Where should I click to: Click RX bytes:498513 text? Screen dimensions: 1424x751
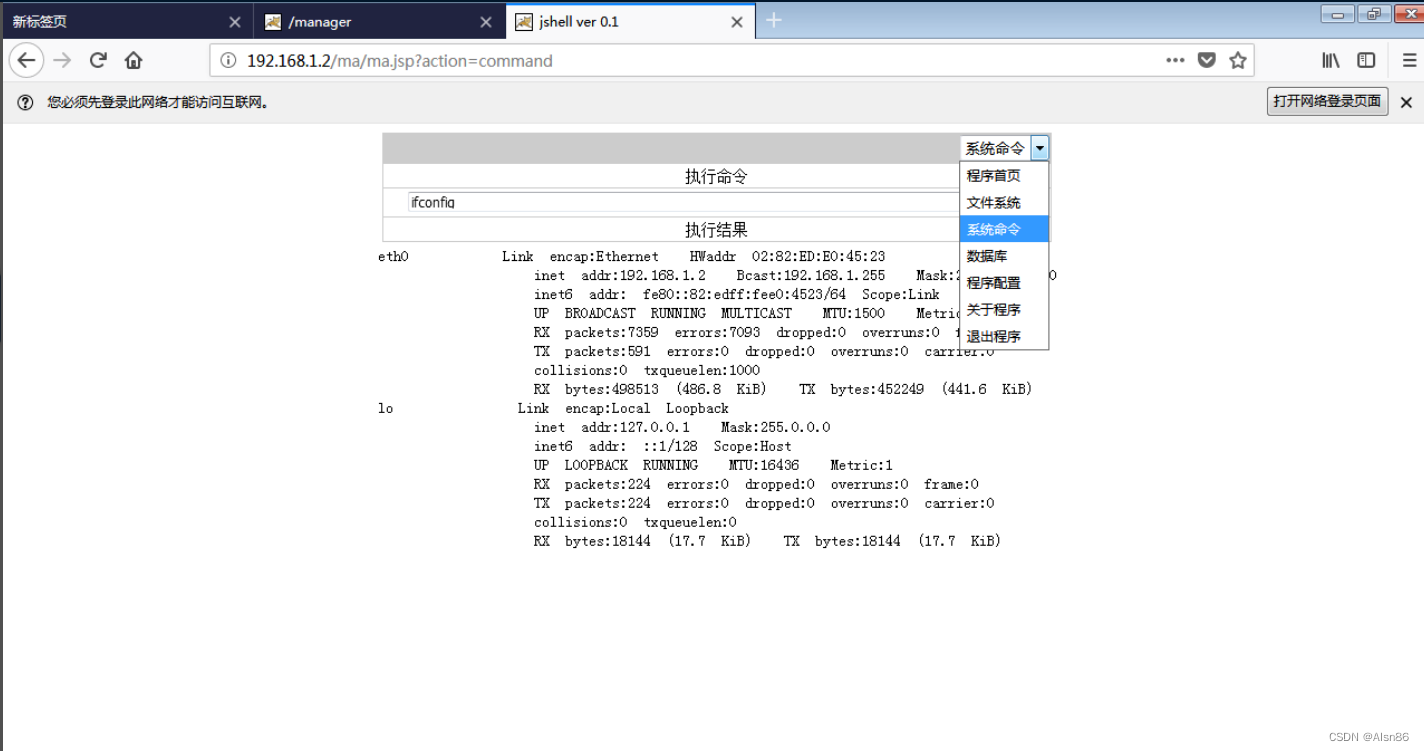[597, 390]
